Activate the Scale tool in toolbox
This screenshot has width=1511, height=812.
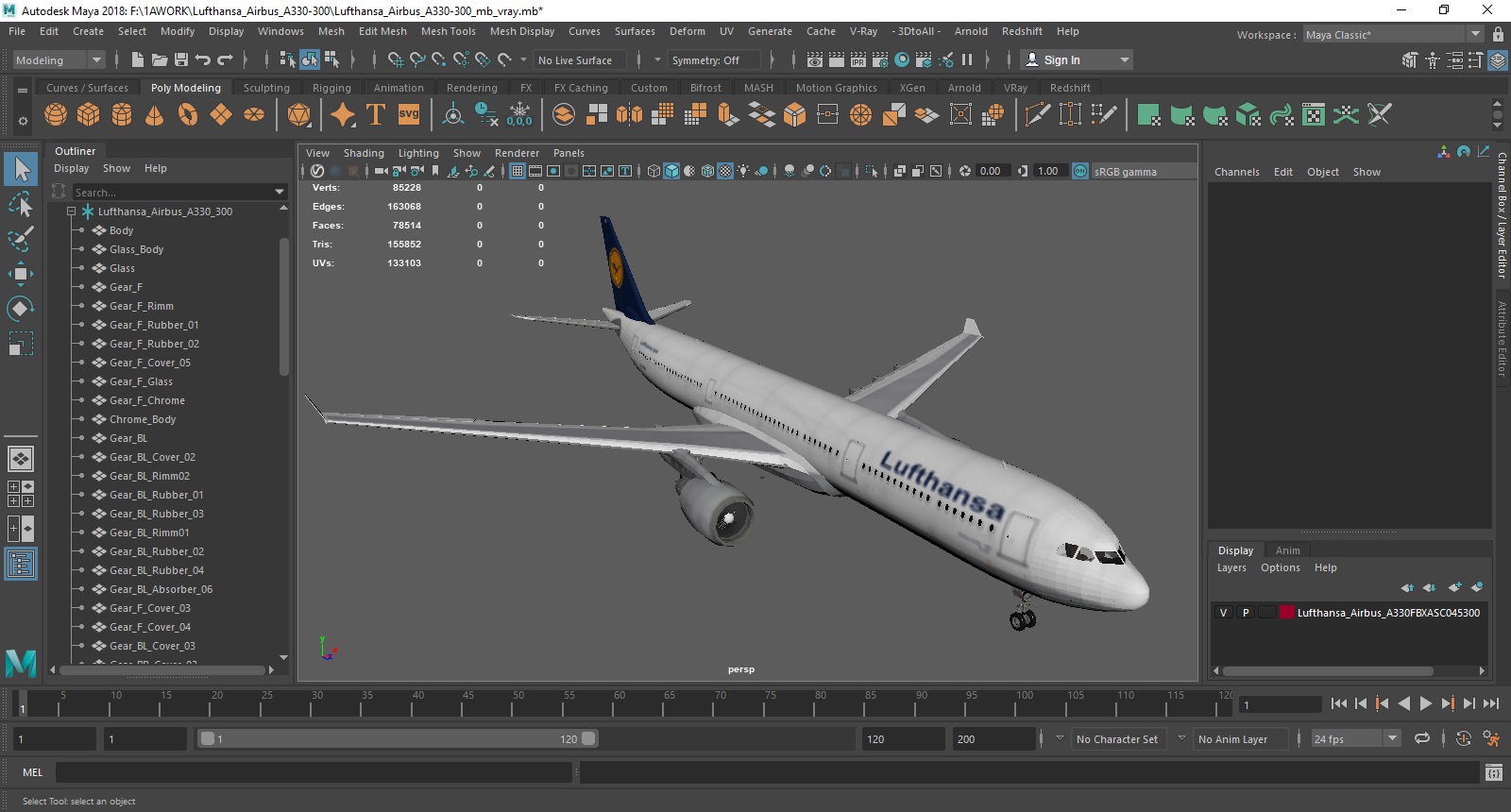(21, 344)
